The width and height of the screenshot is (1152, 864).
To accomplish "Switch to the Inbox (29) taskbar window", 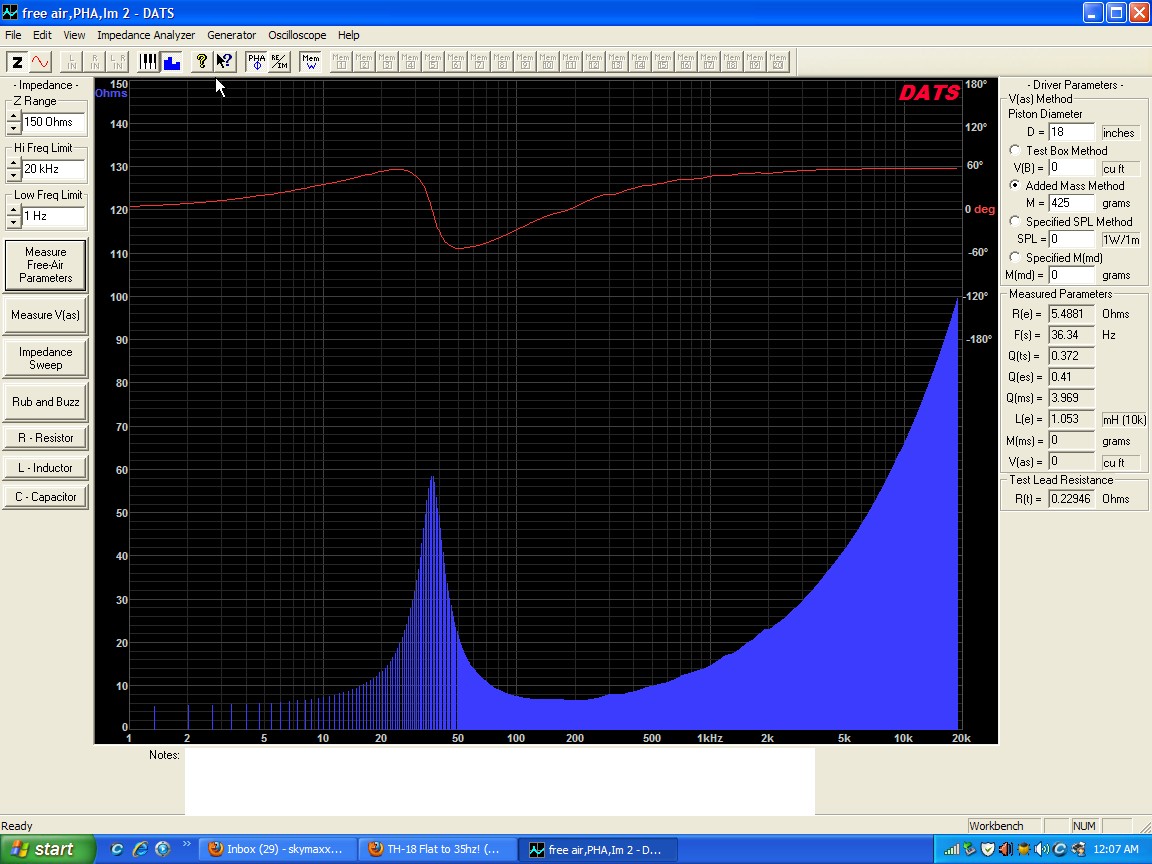I will tap(278, 849).
